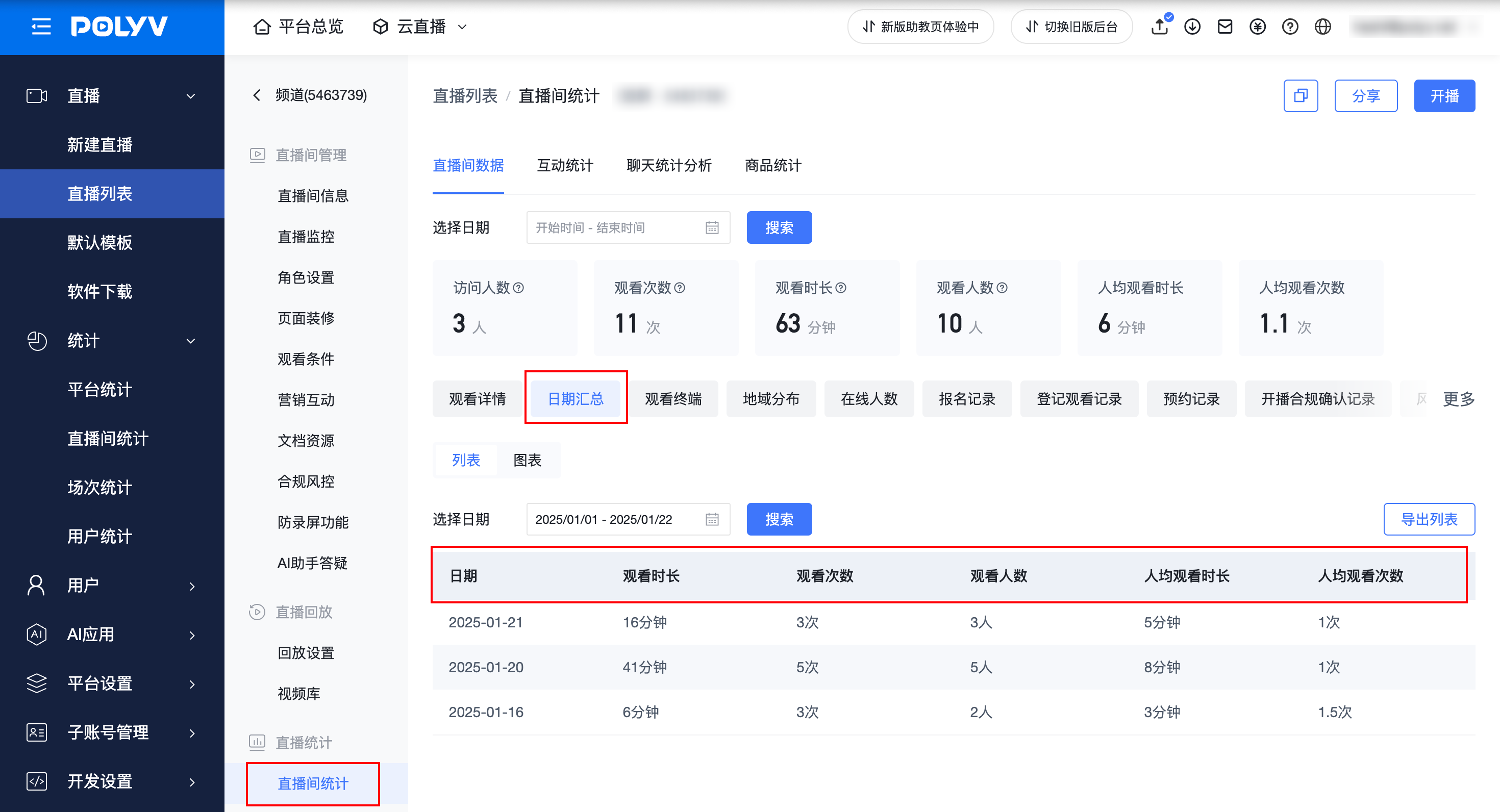Open the 云直播 dropdown

(x=420, y=27)
